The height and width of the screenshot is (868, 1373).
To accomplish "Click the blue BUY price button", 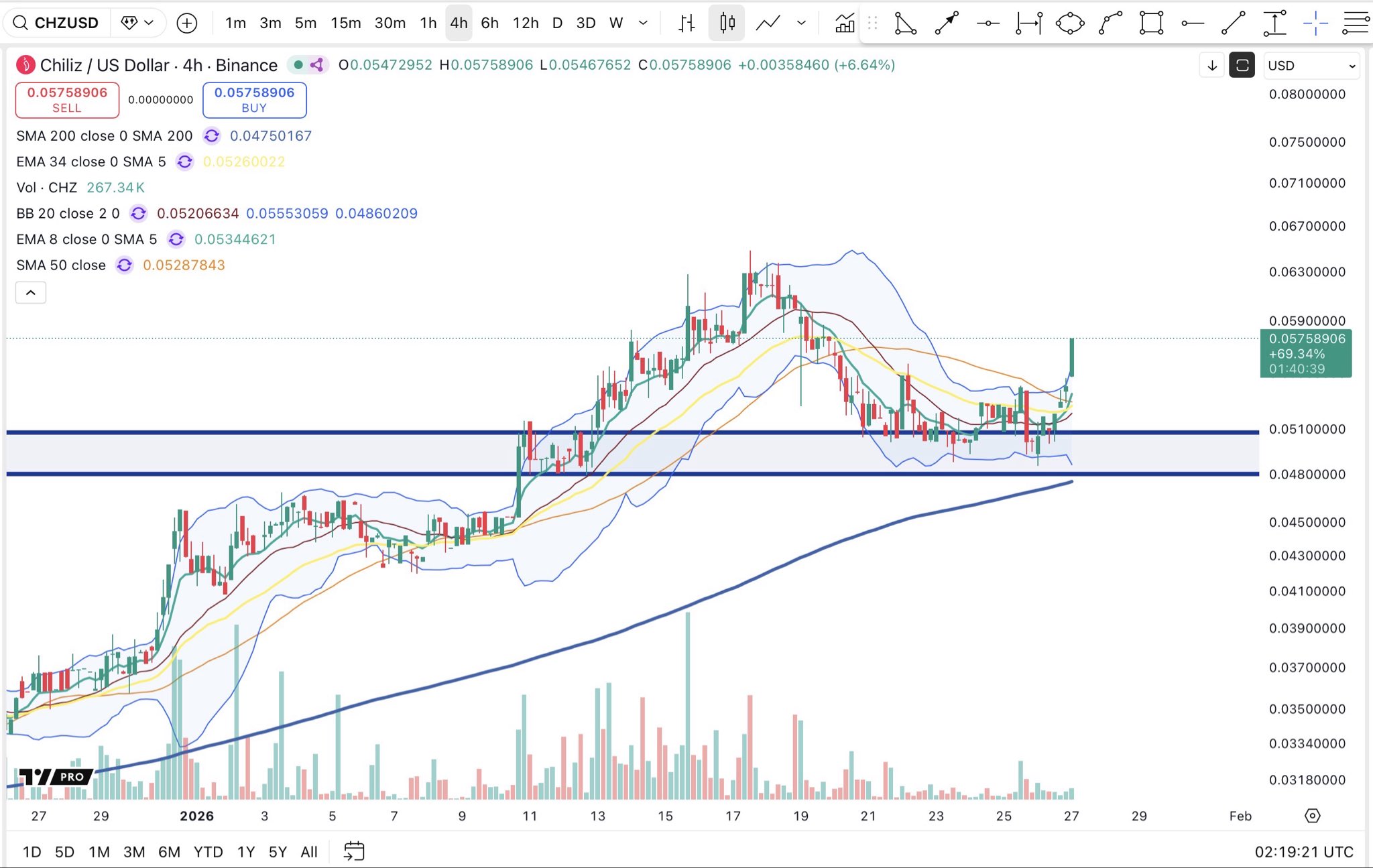I will tap(254, 100).
